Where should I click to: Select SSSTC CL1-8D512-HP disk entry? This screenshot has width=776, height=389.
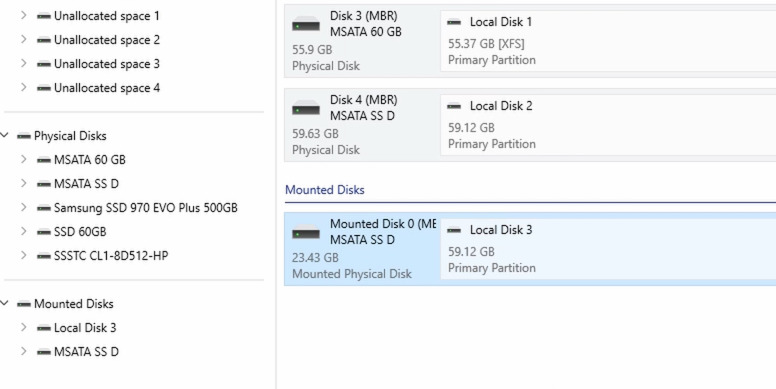point(111,255)
